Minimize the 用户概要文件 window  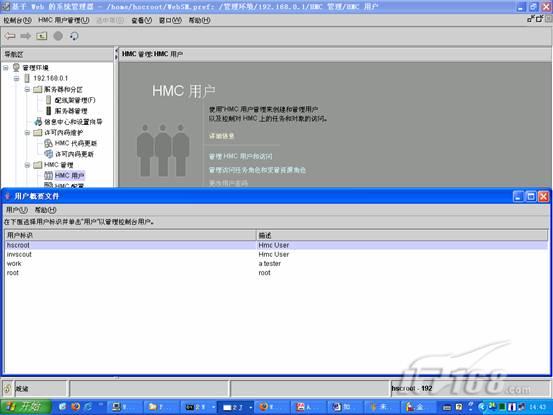(518, 196)
